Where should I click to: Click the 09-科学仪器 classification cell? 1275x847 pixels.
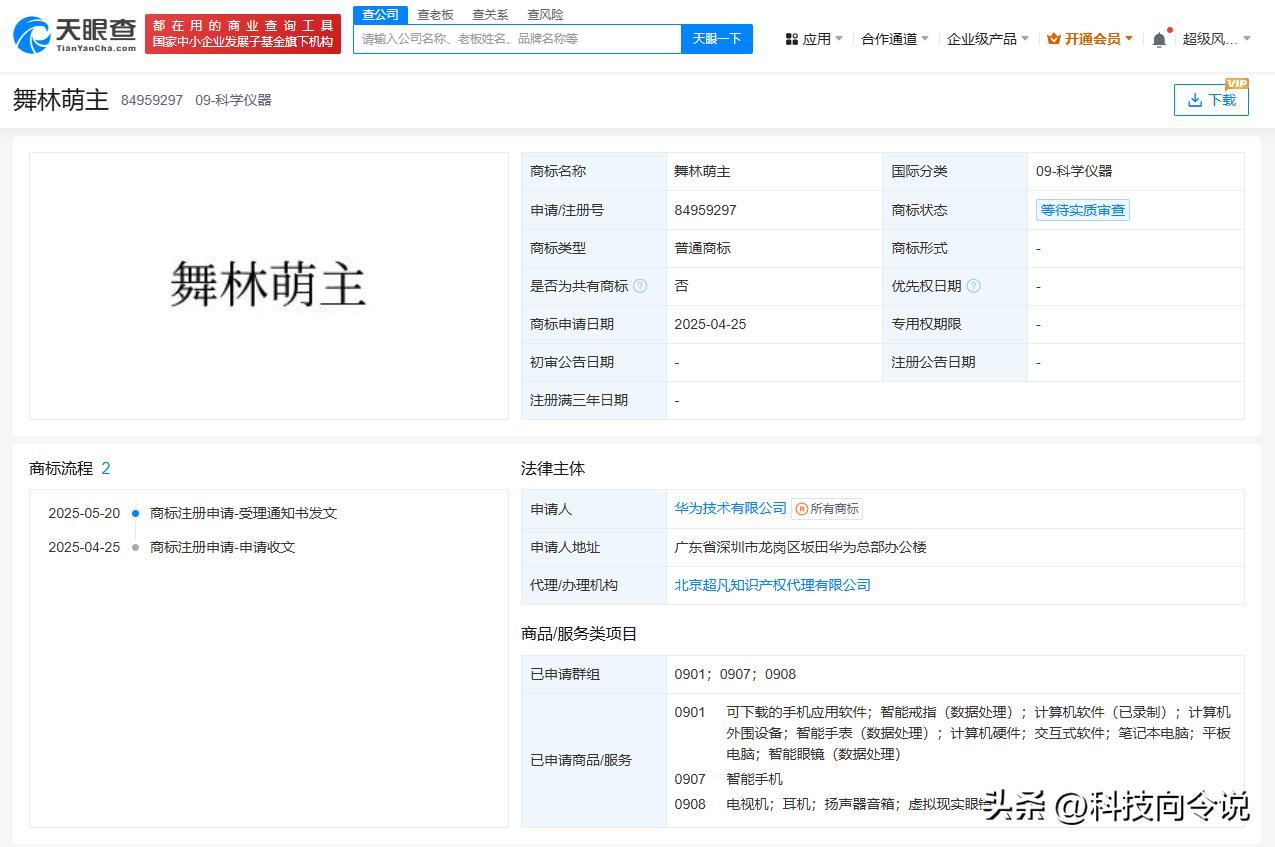(1135, 171)
